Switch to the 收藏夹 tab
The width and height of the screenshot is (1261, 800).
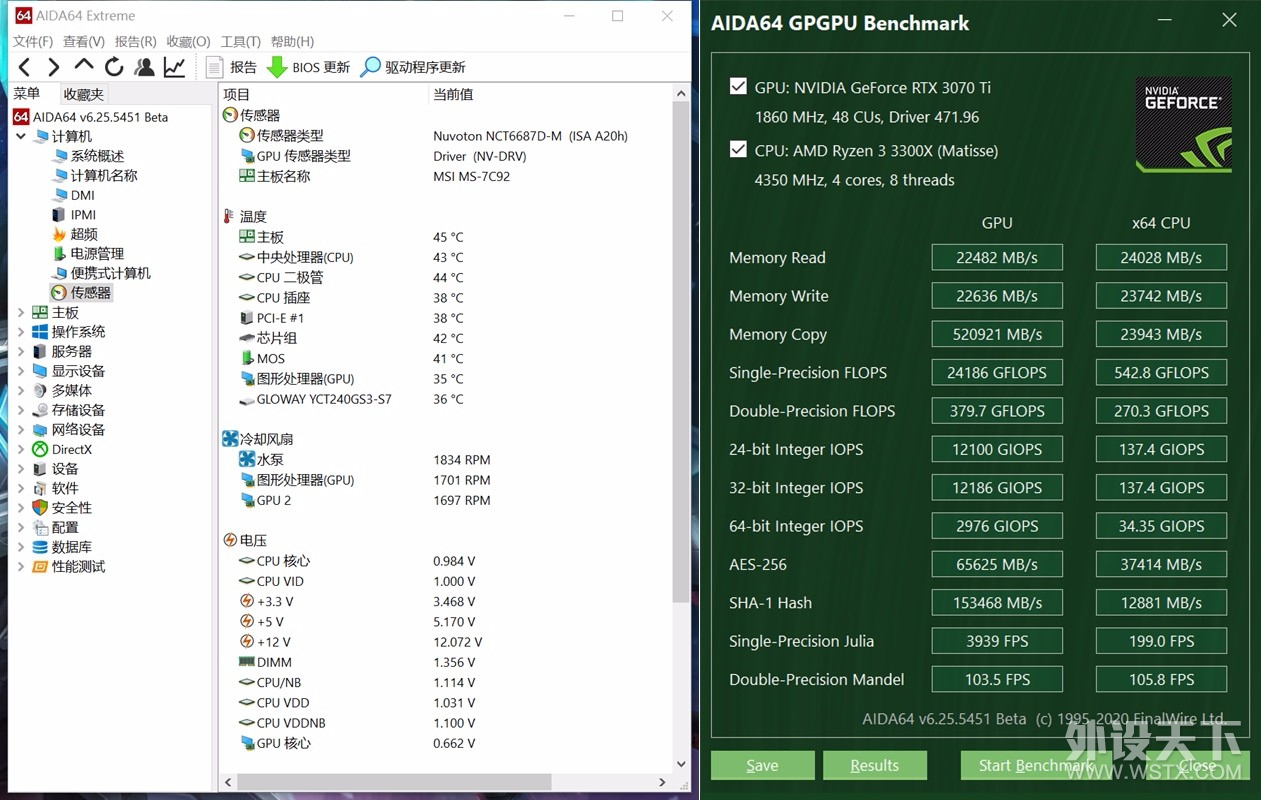pyautogui.click(x=83, y=94)
